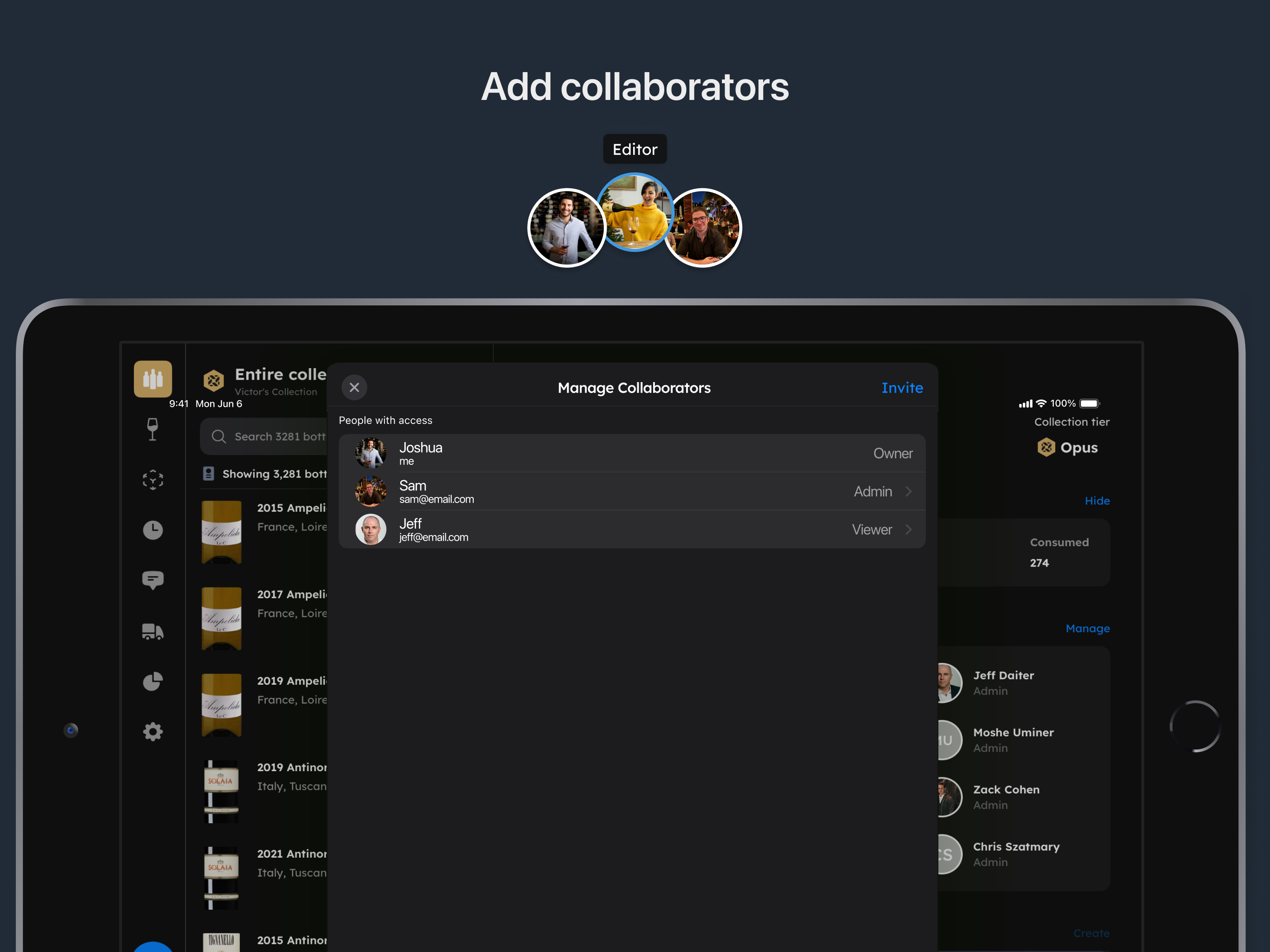The image size is (1270, 952).
Task: Open the clock history sidebar icon
Action: click(x=153, y=529)
